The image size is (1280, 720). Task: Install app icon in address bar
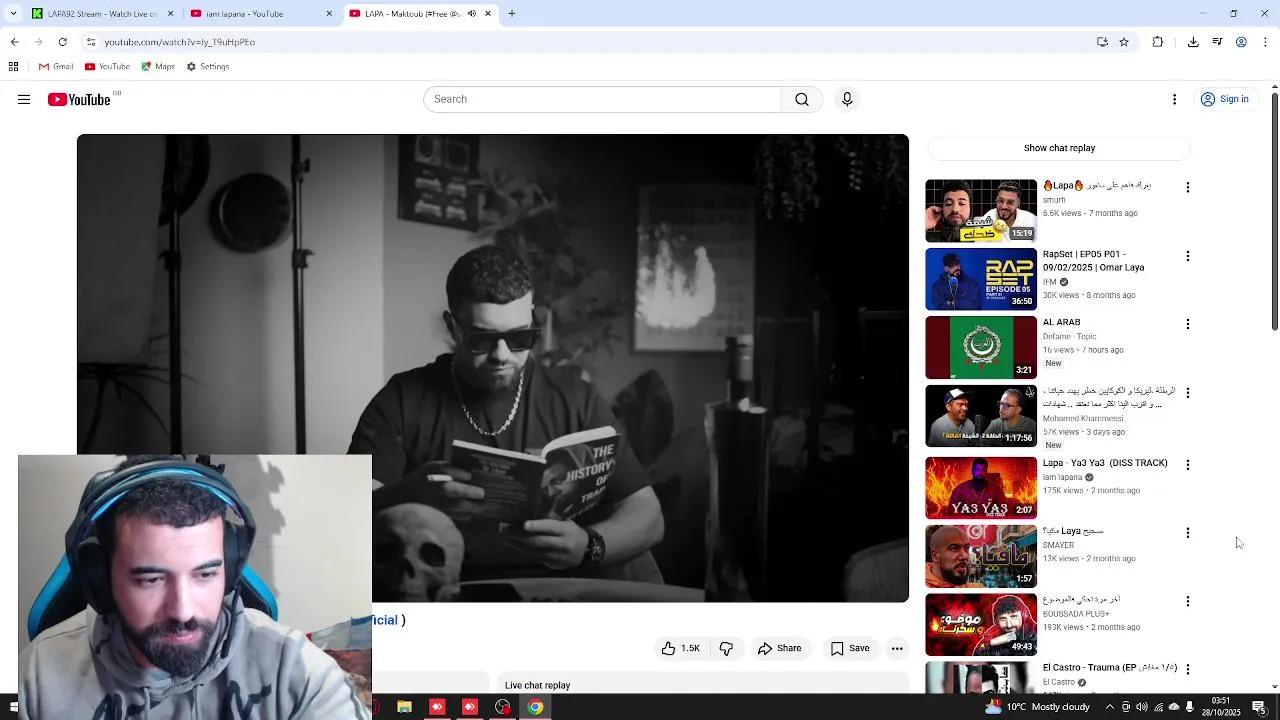(1102, 42)
